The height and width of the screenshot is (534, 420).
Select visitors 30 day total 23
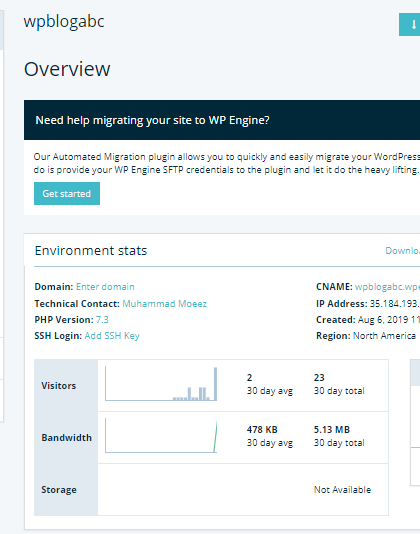[319, 378]
